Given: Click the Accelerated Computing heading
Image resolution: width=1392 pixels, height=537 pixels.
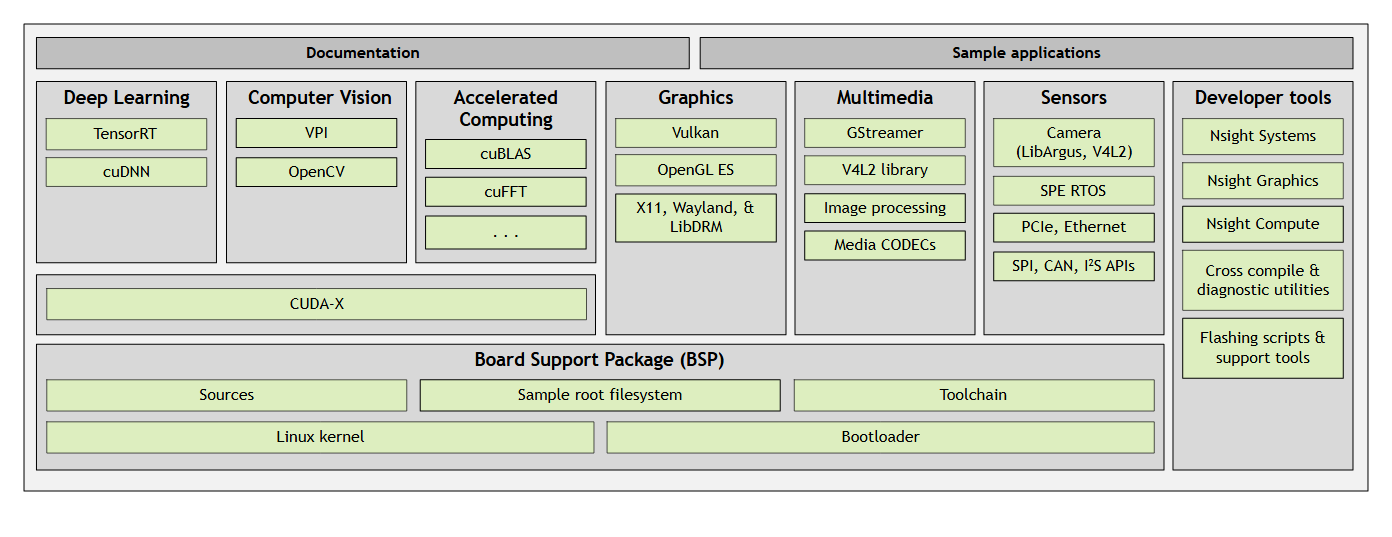Looking at the screenshot, I should 506,108.
